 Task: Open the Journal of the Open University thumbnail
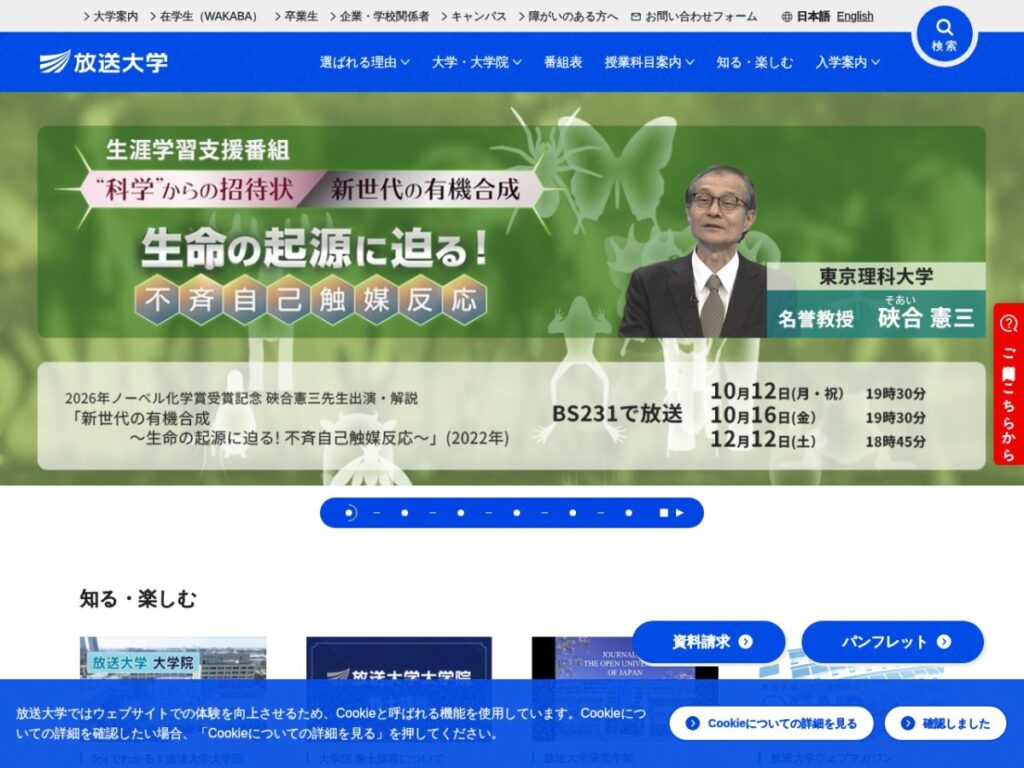pyautogui.click(x=625, y=658)
